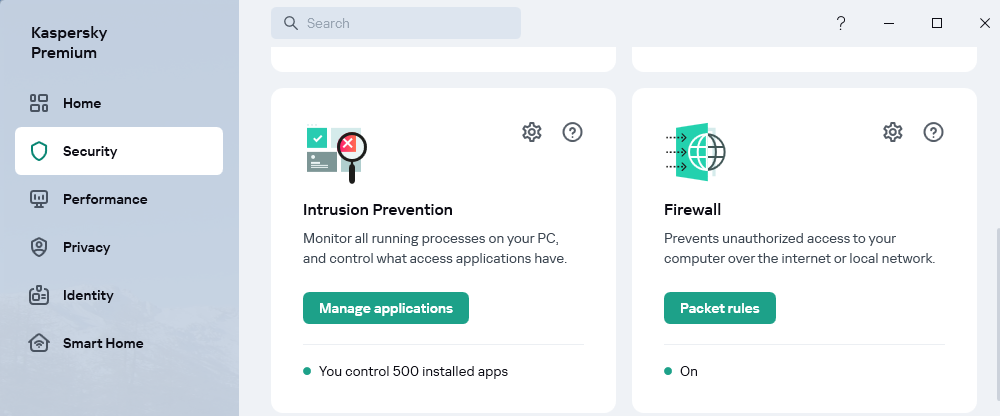
Task: Click the Identity card icon in sidebar
Action: click(x=39, y=295)
